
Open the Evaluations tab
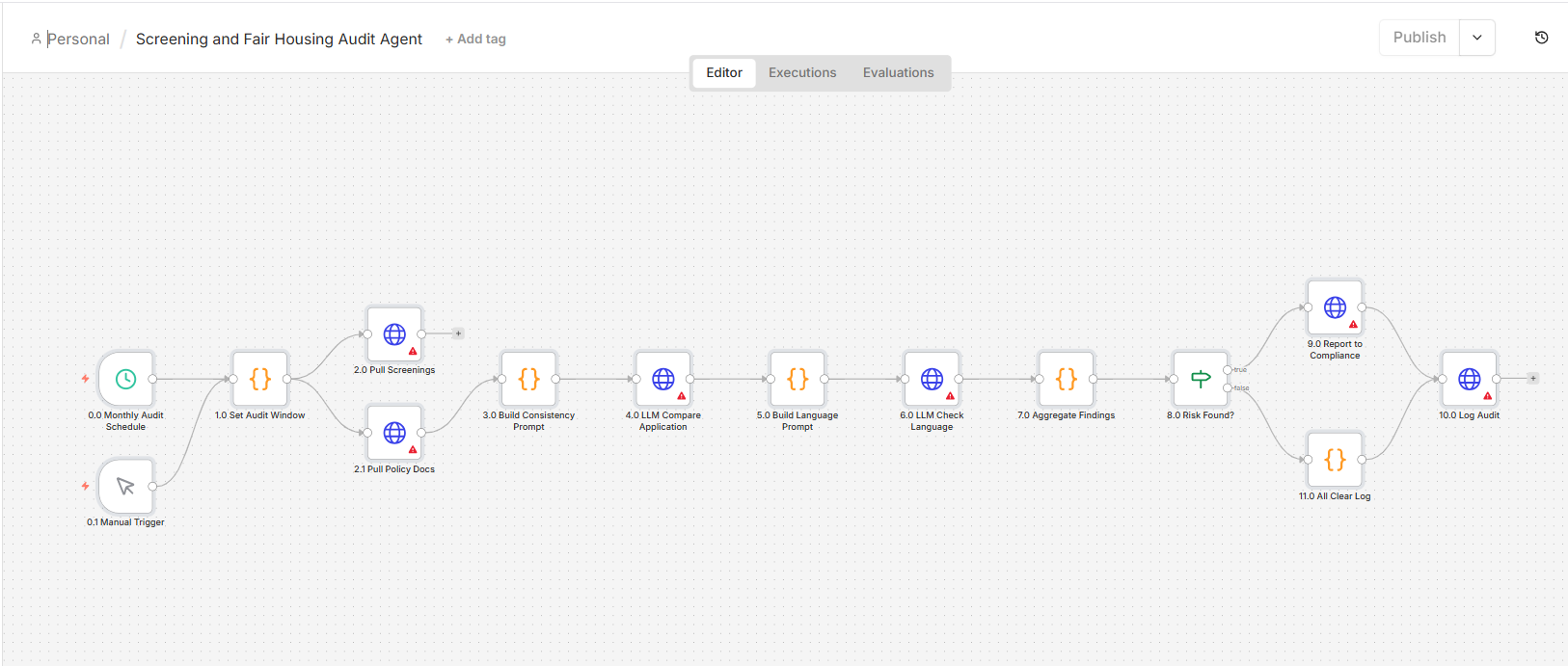899,72
